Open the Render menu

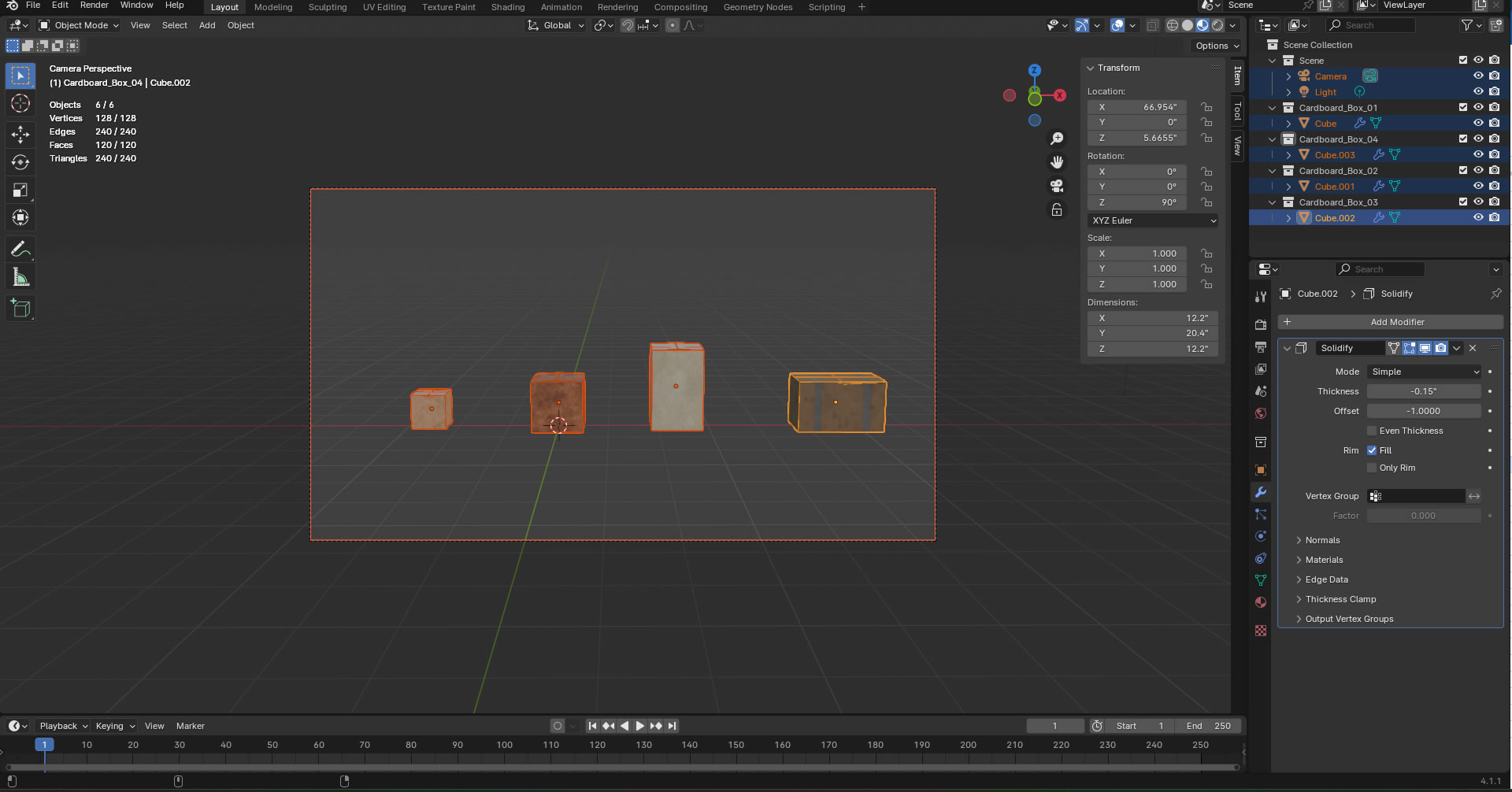[x=94, y=6]
